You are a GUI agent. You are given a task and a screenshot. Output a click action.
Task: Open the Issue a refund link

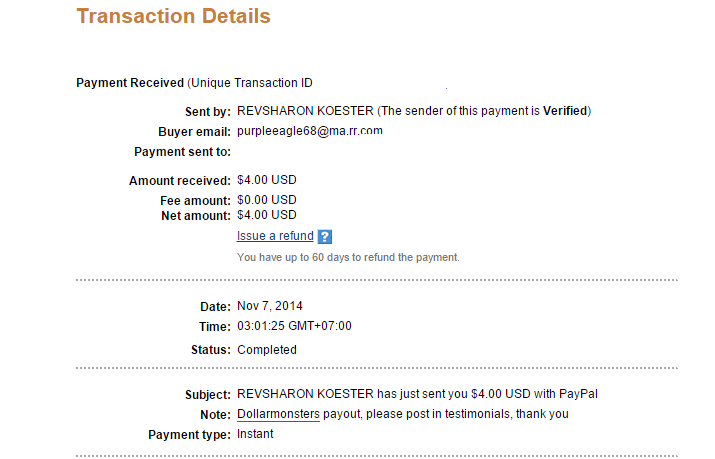point(275,236)
